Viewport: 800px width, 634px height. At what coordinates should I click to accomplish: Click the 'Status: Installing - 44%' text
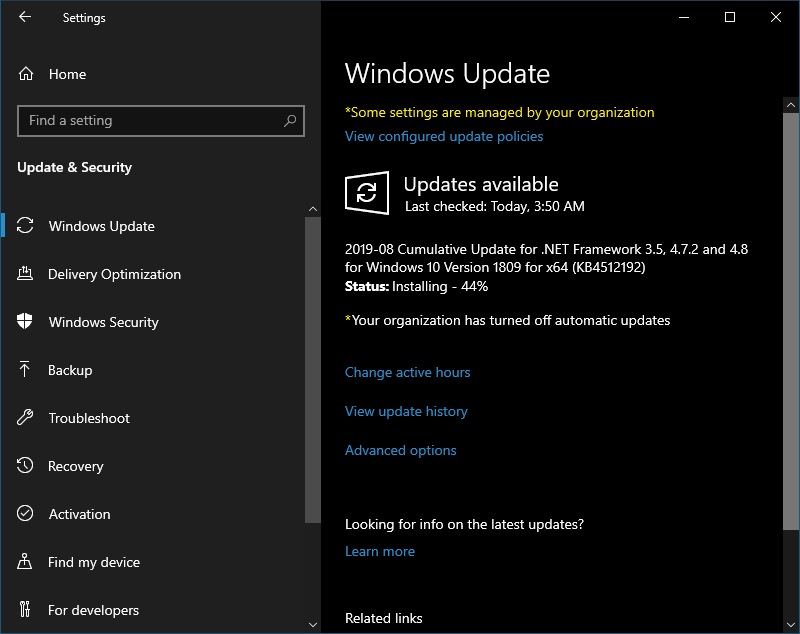[416, 287]
